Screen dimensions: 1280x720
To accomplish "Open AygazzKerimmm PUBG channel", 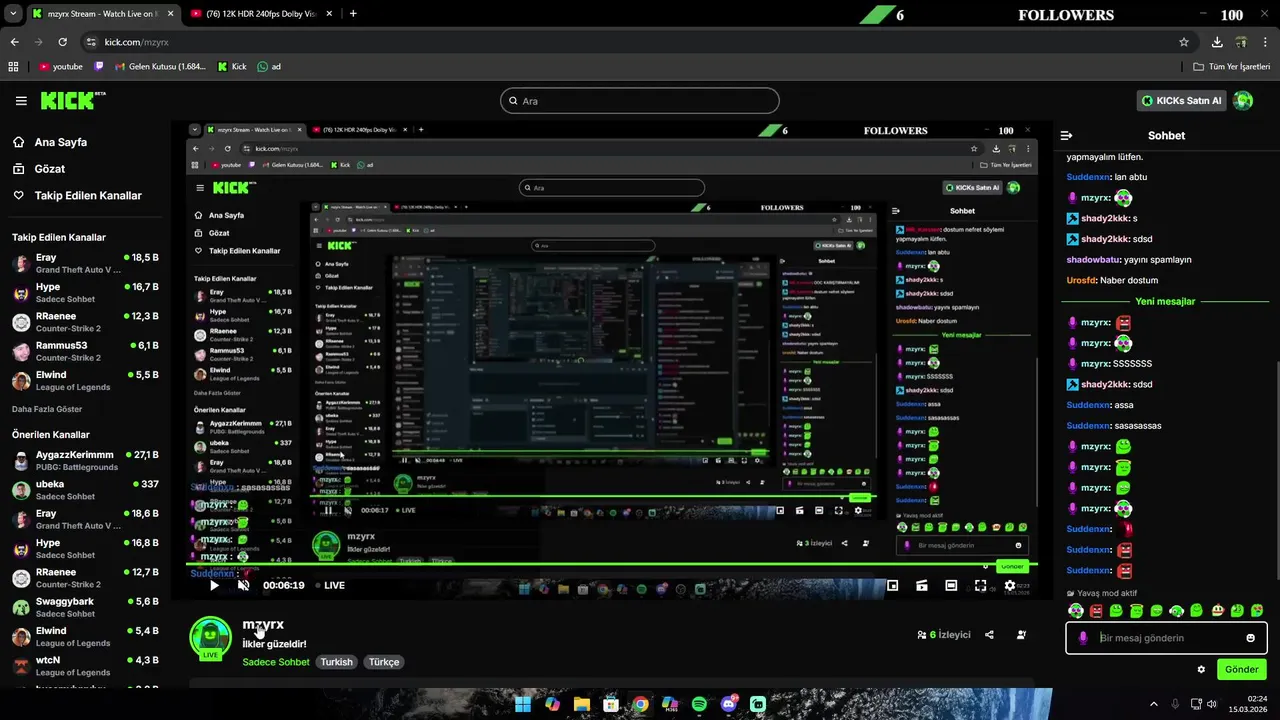I will click(84, 460).
